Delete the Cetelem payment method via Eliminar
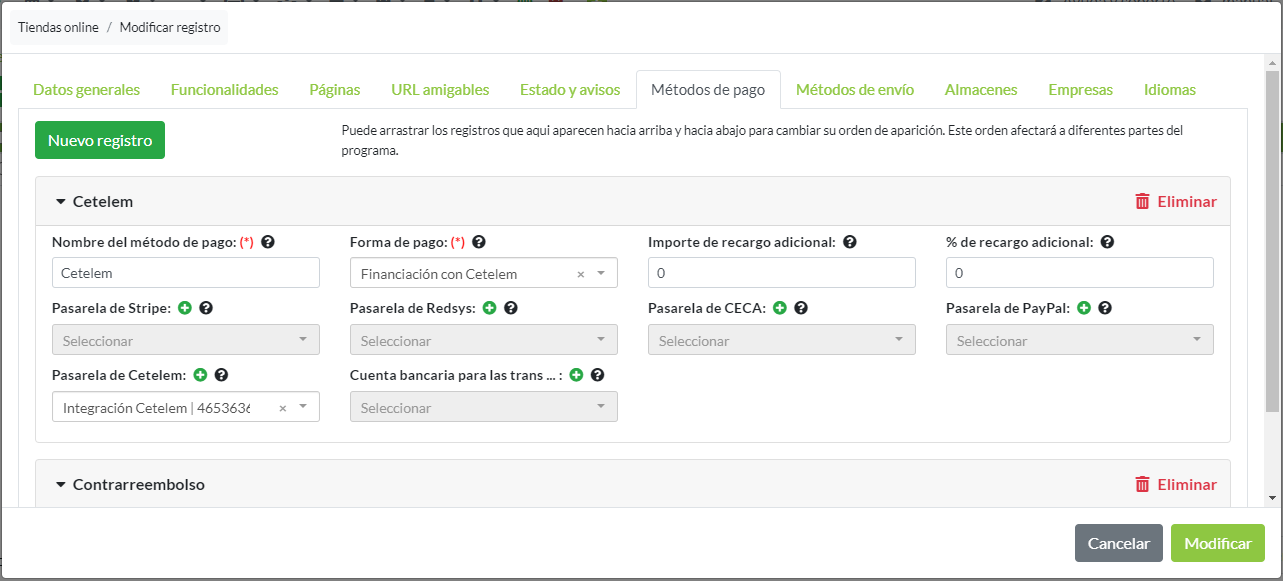The width and height of the screenshot is (1283, 581). (1176, 202)
